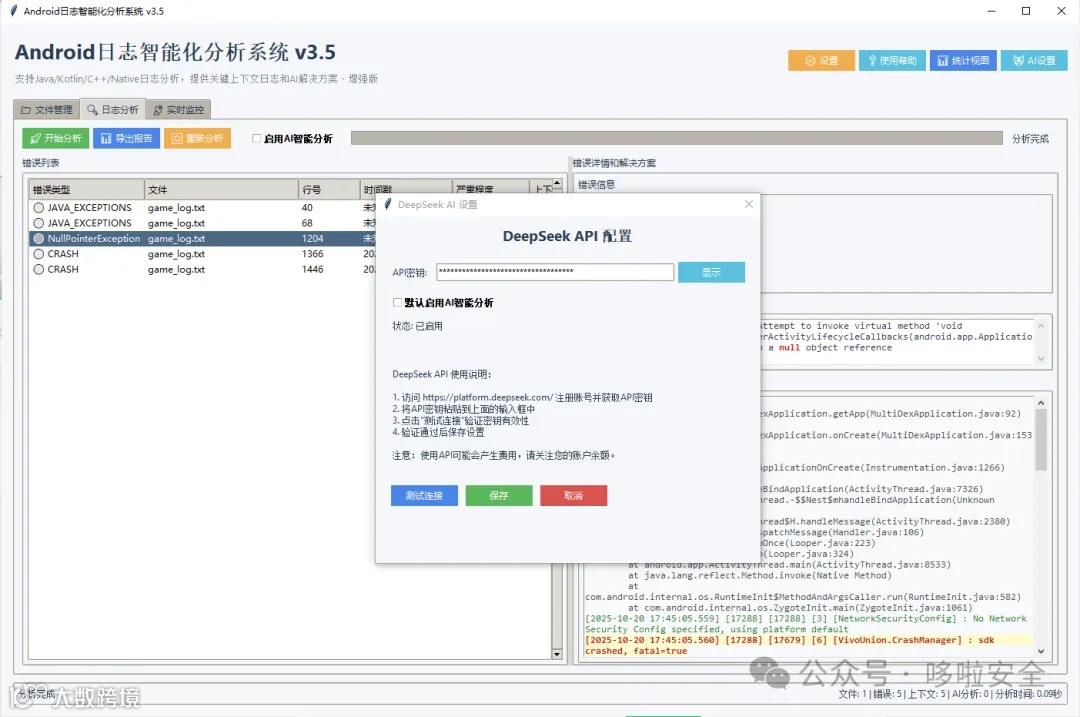Click line number 1366 cell
The width and height of the screenshot is (1080, 717).
(x=312, y=253)
